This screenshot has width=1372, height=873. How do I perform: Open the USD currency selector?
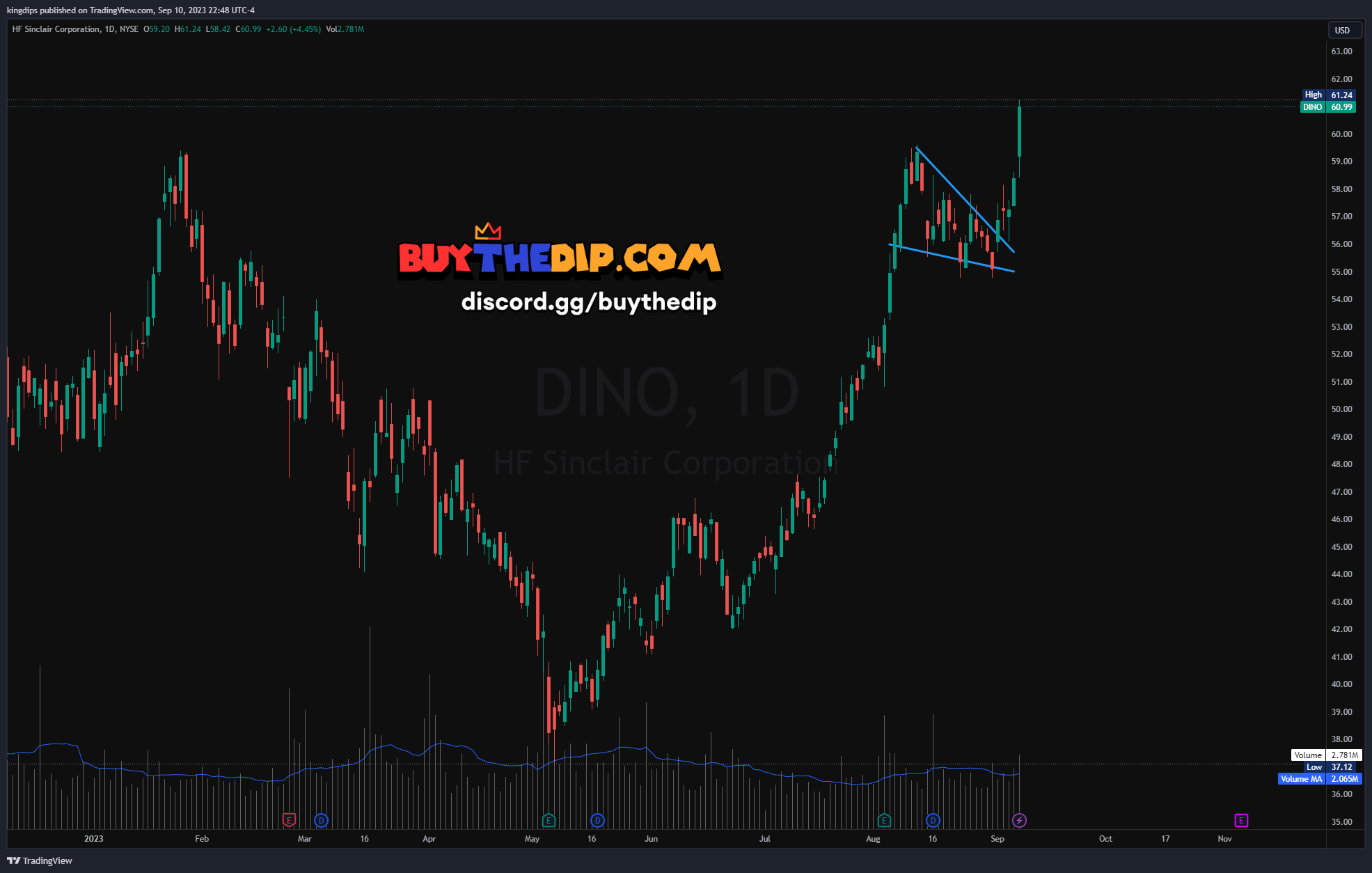(1344, 30)
